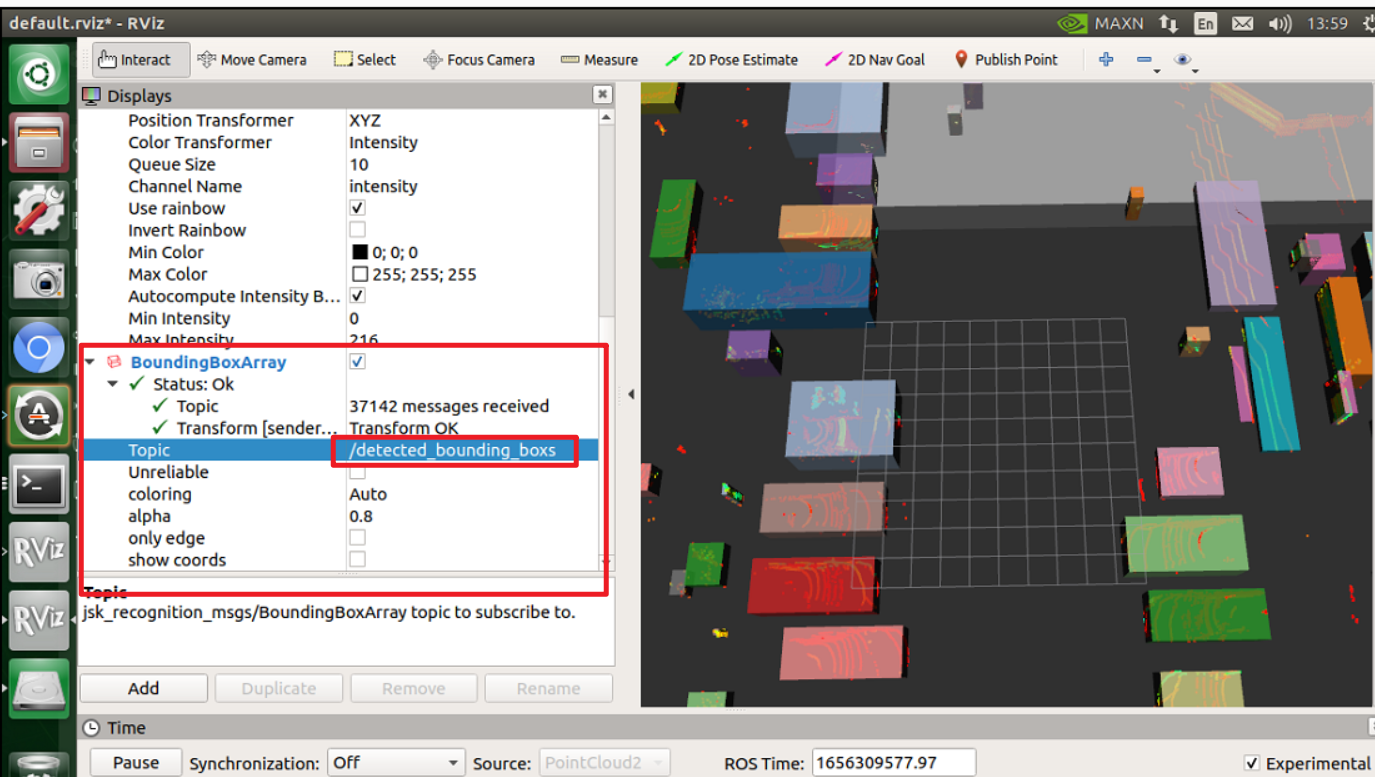Pause the simulation time playback
This screenshot has height=777, width=1375.
pos(135,762)
